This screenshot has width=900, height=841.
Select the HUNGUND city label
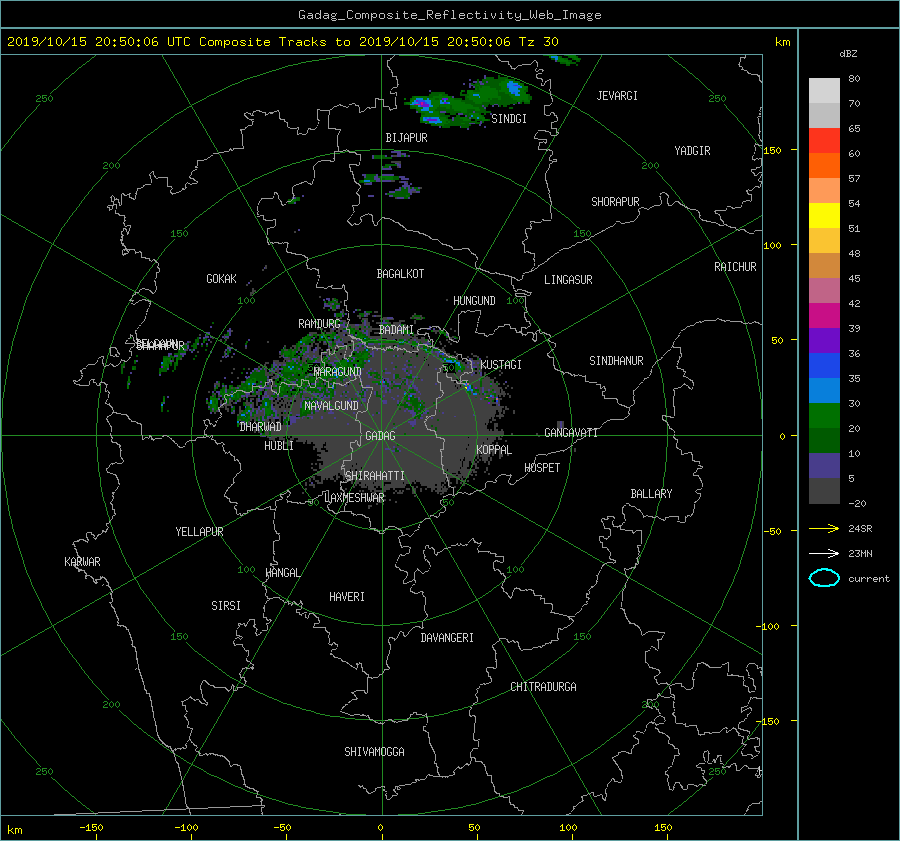coord(474,301)
